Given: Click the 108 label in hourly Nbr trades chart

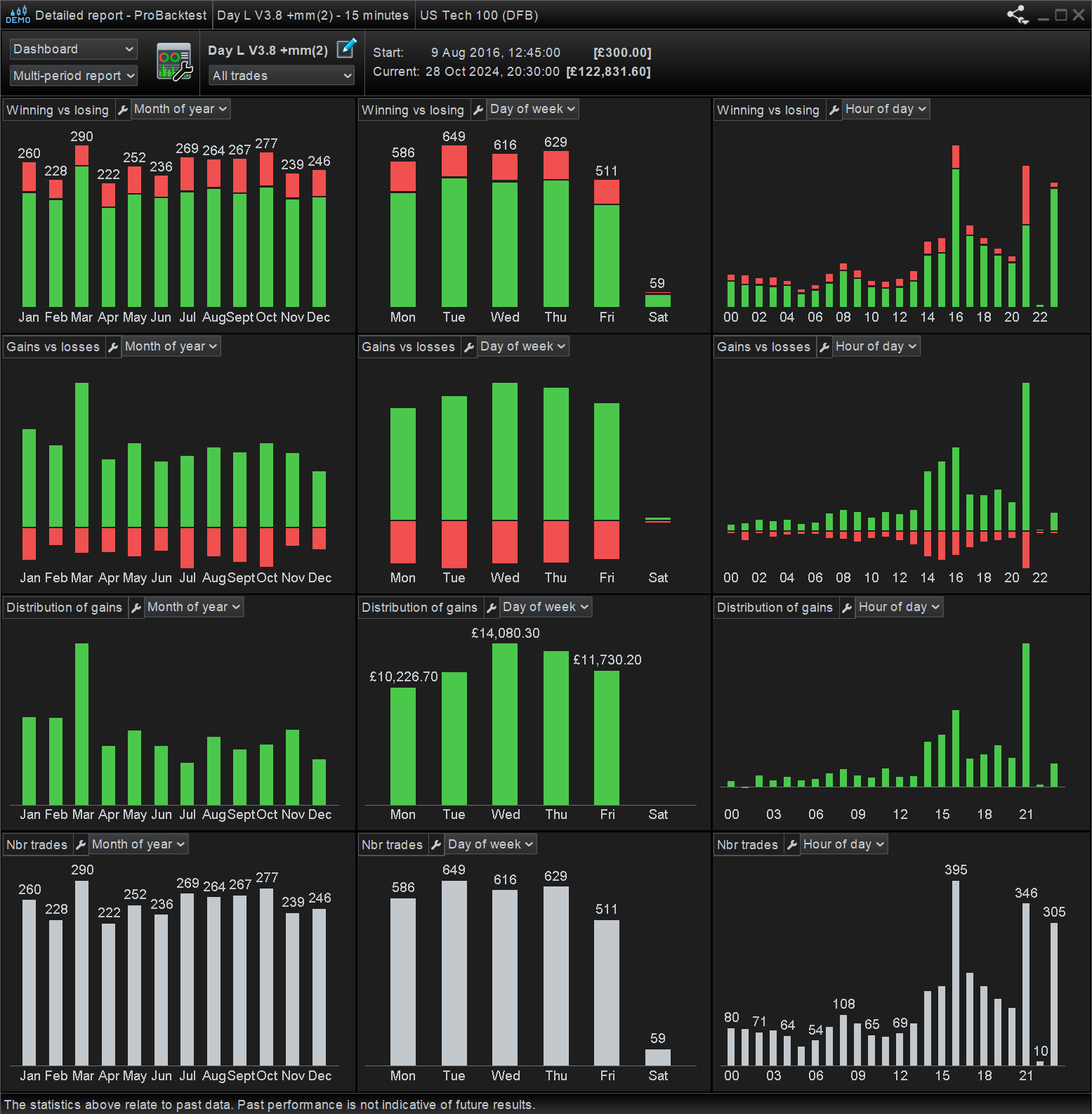Looking at the screenshot, I should click(x=843, y=1004).
